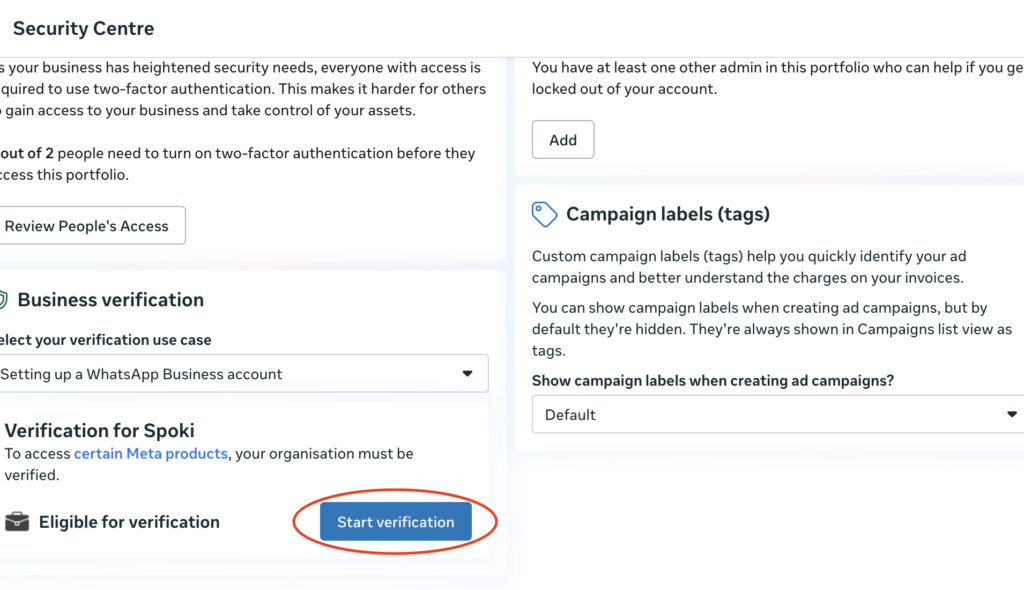Click the briefcase icon beside Eligible for verification
This screenshot has width=1024, height=590.
(x=17, y=522)
